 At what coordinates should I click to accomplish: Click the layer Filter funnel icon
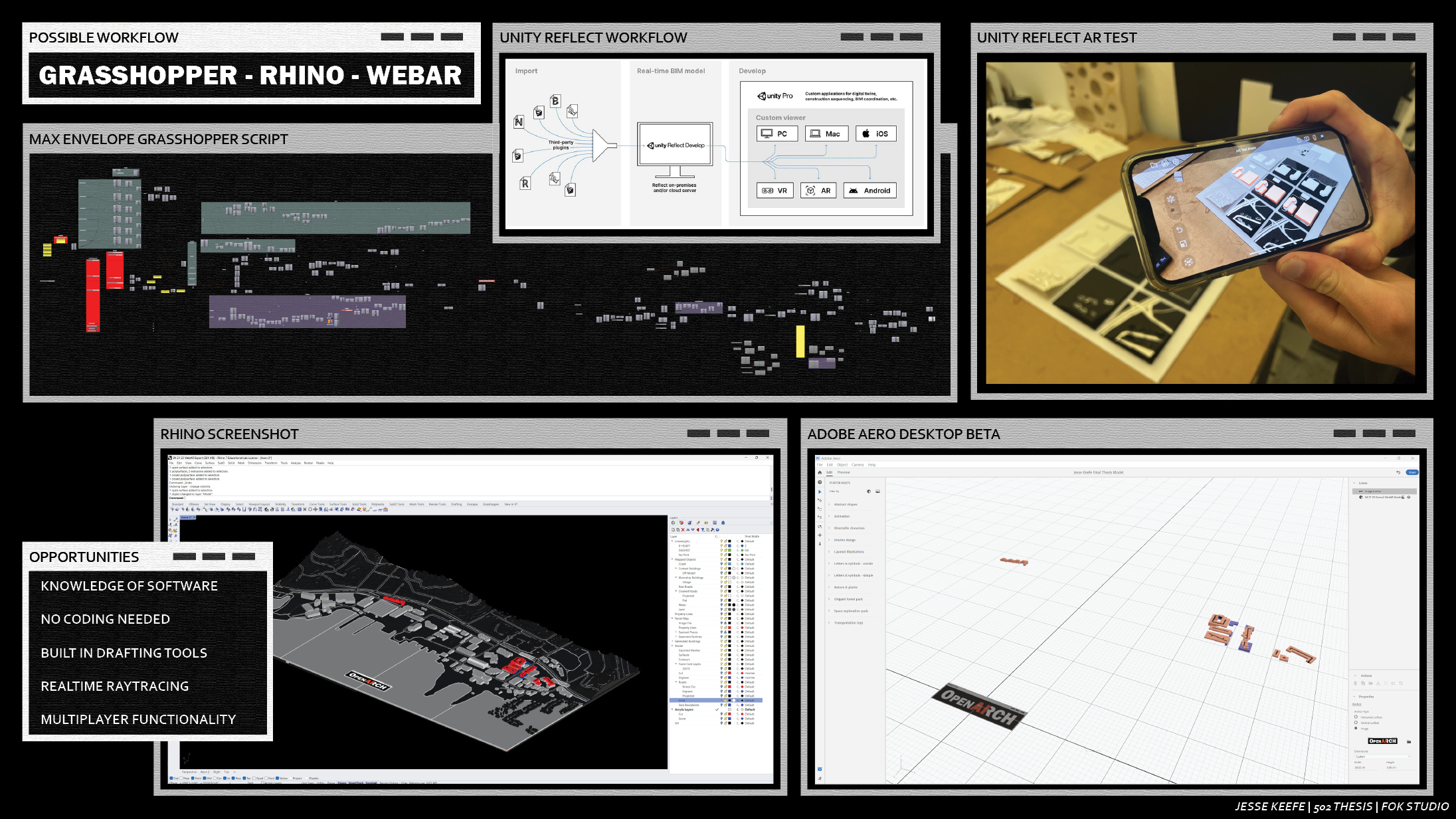coord(703,529)
